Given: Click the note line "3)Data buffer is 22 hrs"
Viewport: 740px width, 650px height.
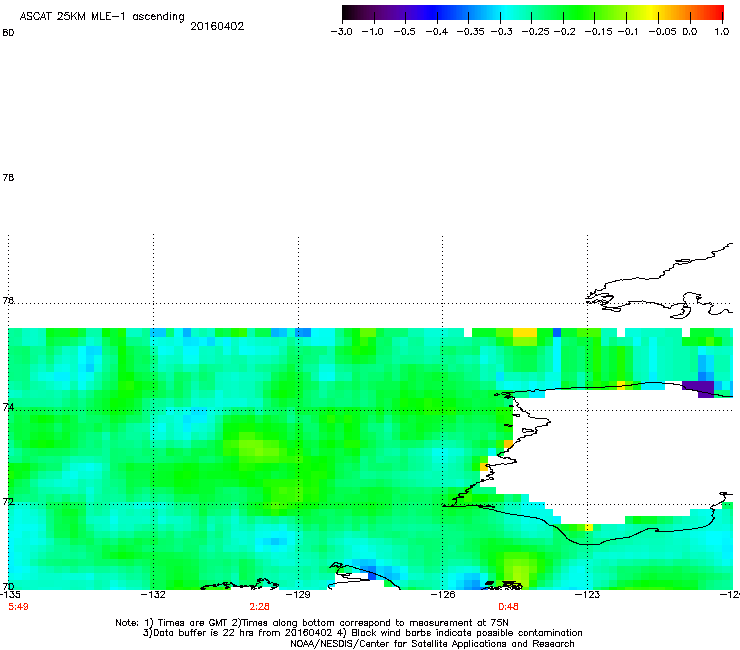Looking at the screenshot, I should tap(362, 633).
